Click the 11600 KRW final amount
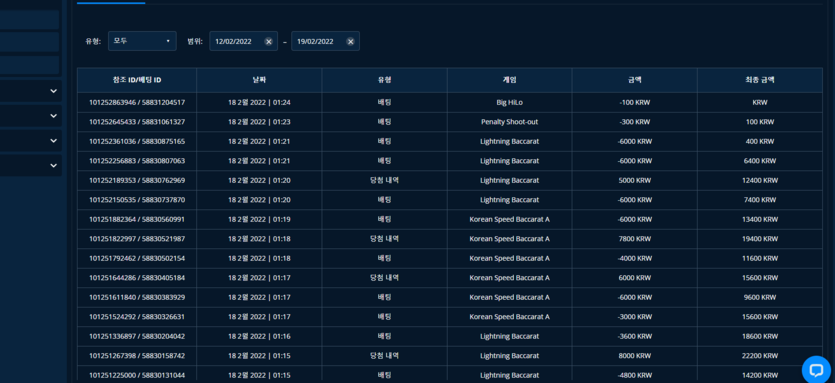The height and width of the screenshot is (383, 835). click(760, 258)
